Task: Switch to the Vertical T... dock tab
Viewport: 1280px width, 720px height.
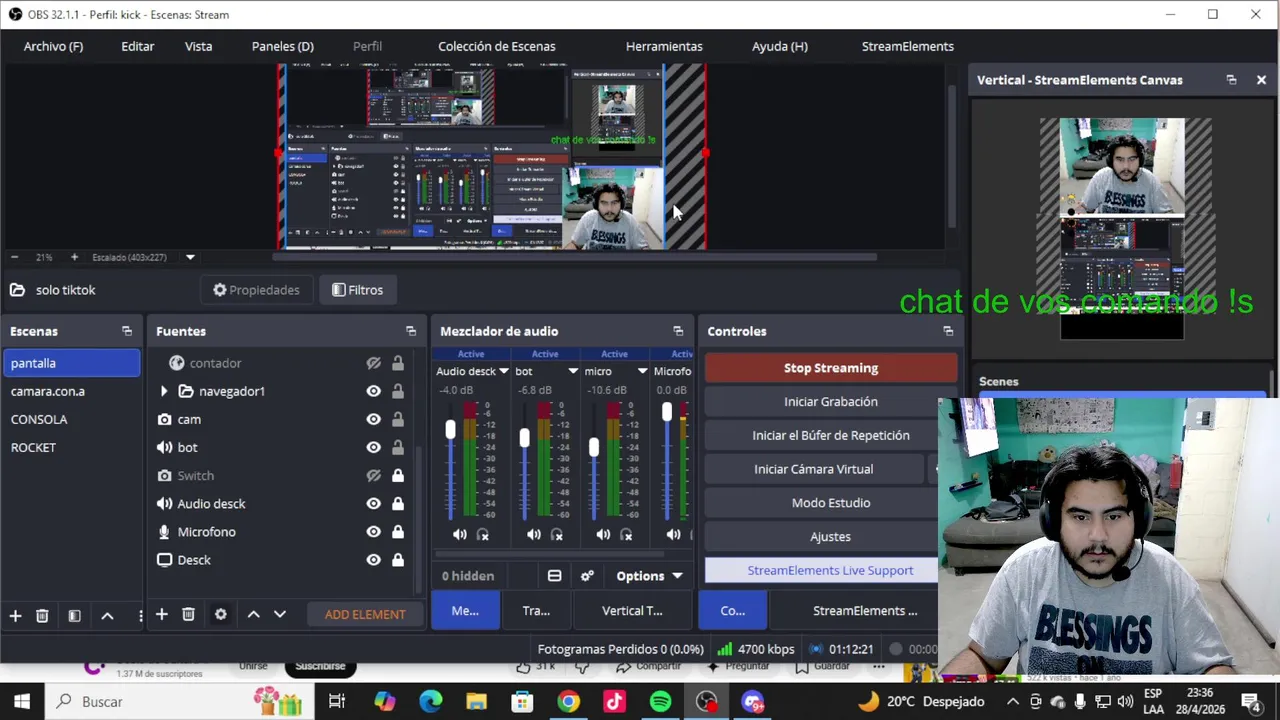Action: coord(632,611)
